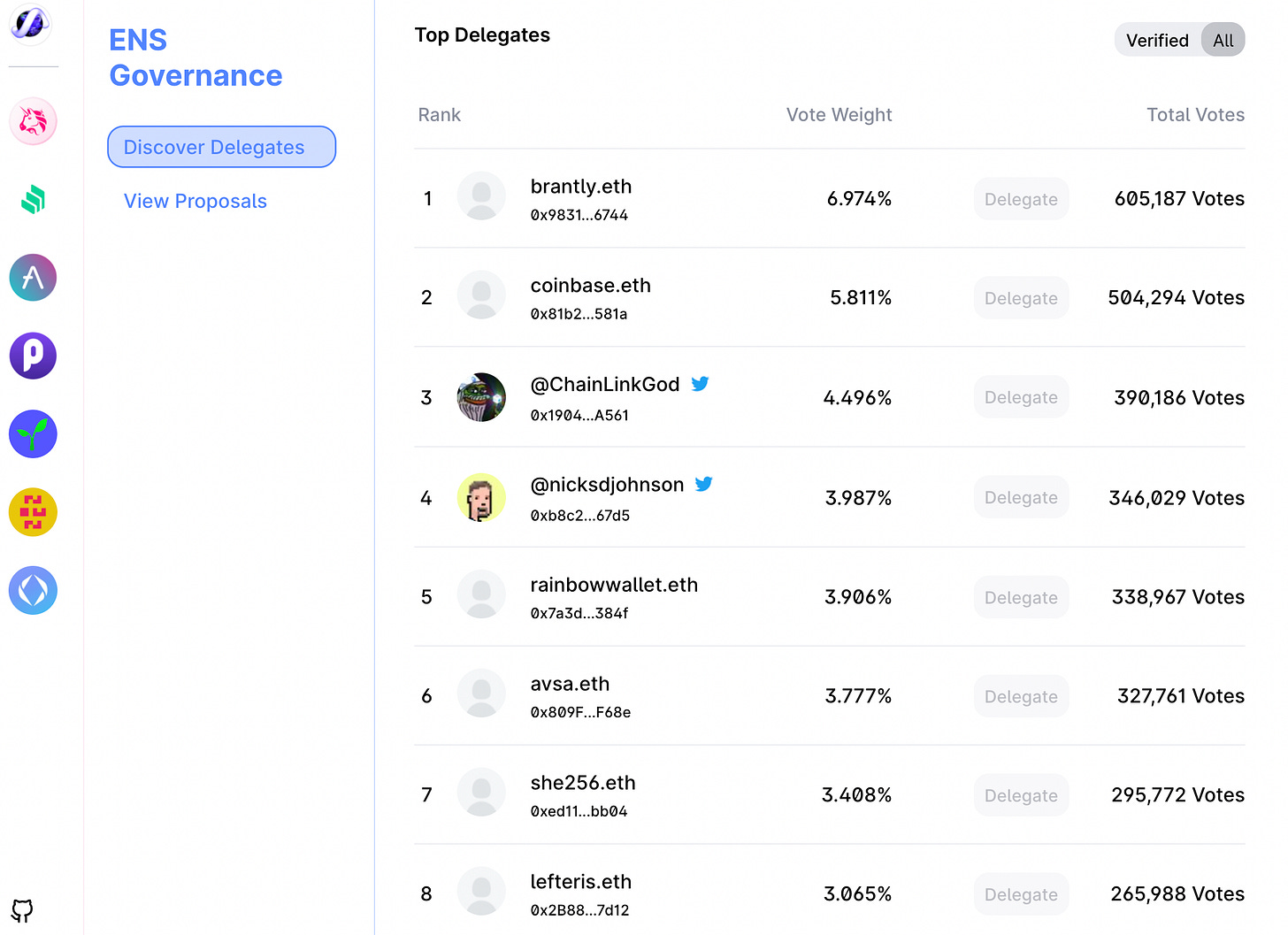Select the yellow pixel-pattern protocol icon
Image resolution: width=1288 pixels, height=935 pixels.
[x=33, y=512]
